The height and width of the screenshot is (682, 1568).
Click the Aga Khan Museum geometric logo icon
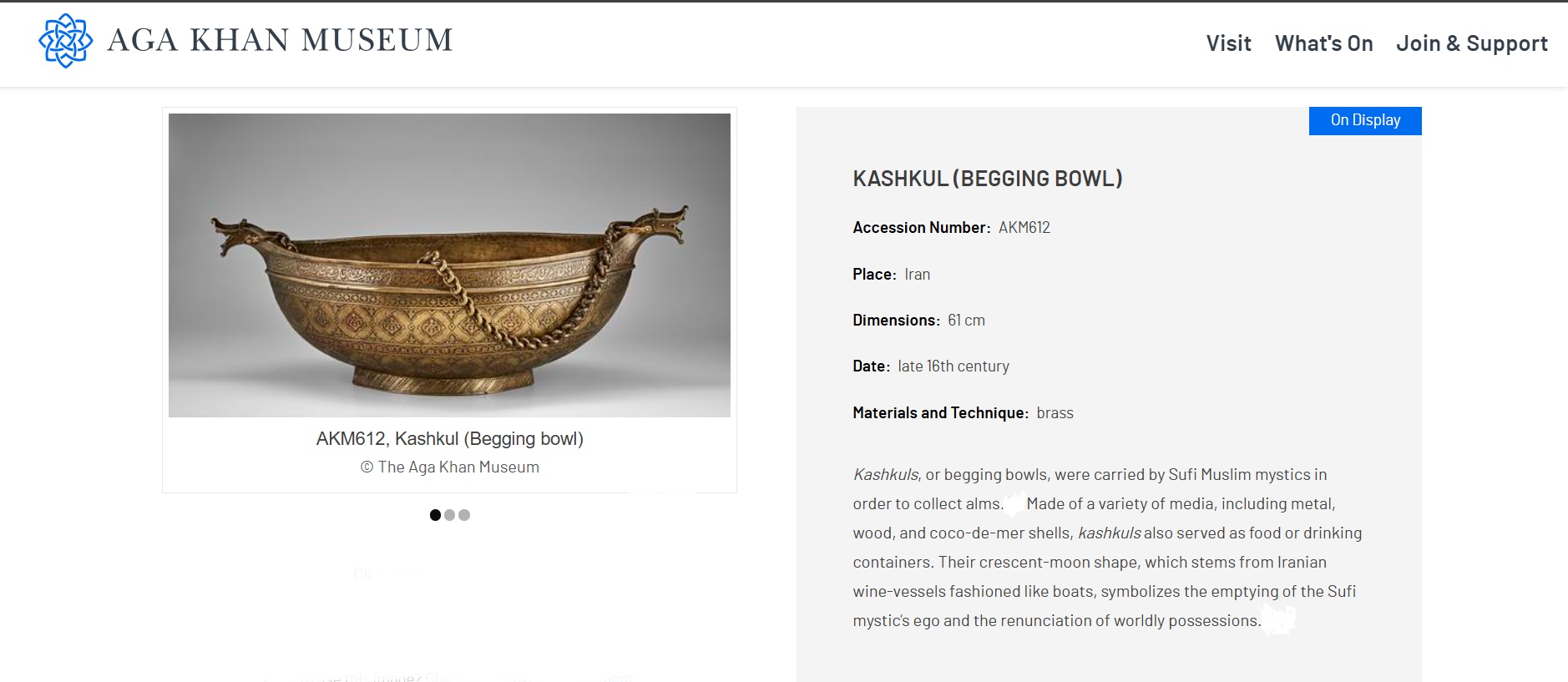(65, 41)
